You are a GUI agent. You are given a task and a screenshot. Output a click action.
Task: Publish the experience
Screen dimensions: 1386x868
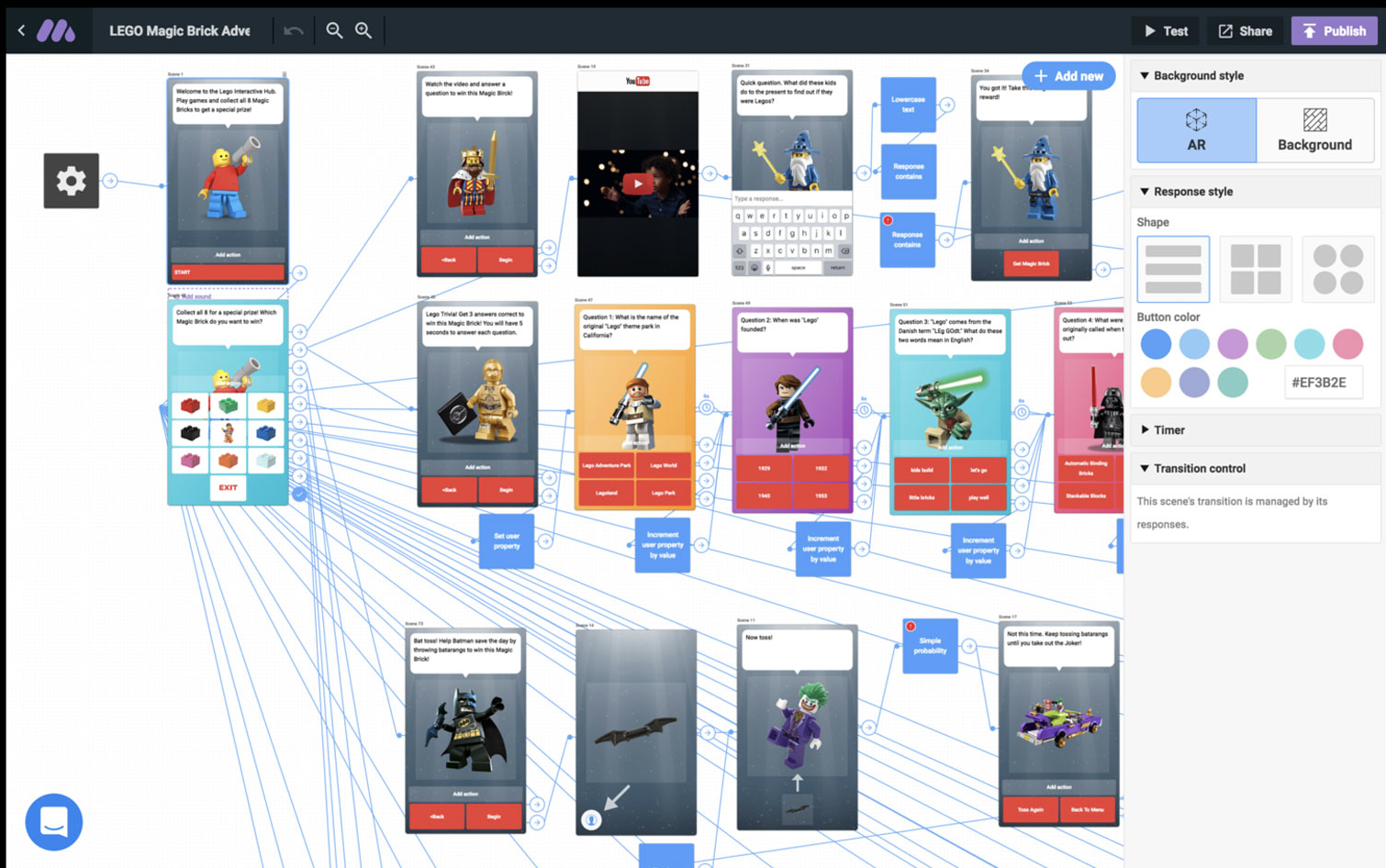click(x=1335, y=31)
